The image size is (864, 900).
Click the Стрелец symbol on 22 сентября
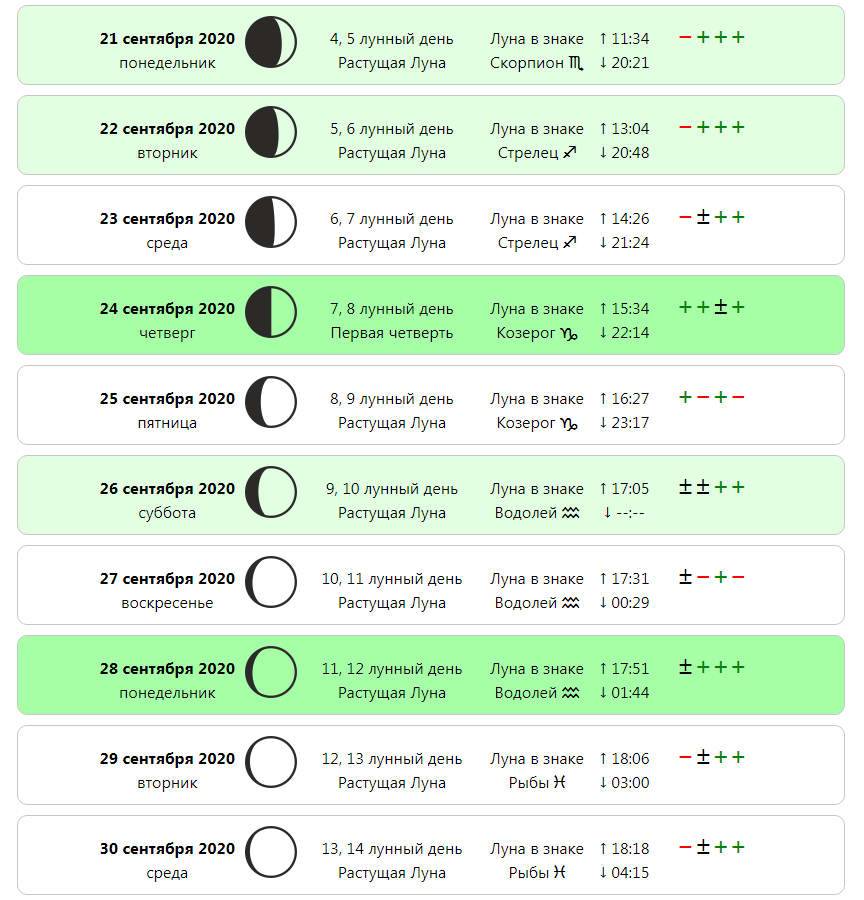click(569, 152)
